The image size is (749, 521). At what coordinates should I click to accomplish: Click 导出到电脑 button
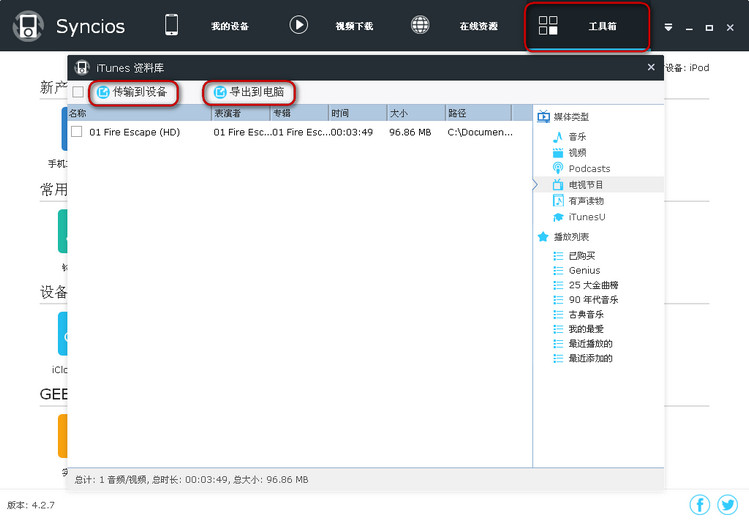pyautogui.click(x=249, y=92)
